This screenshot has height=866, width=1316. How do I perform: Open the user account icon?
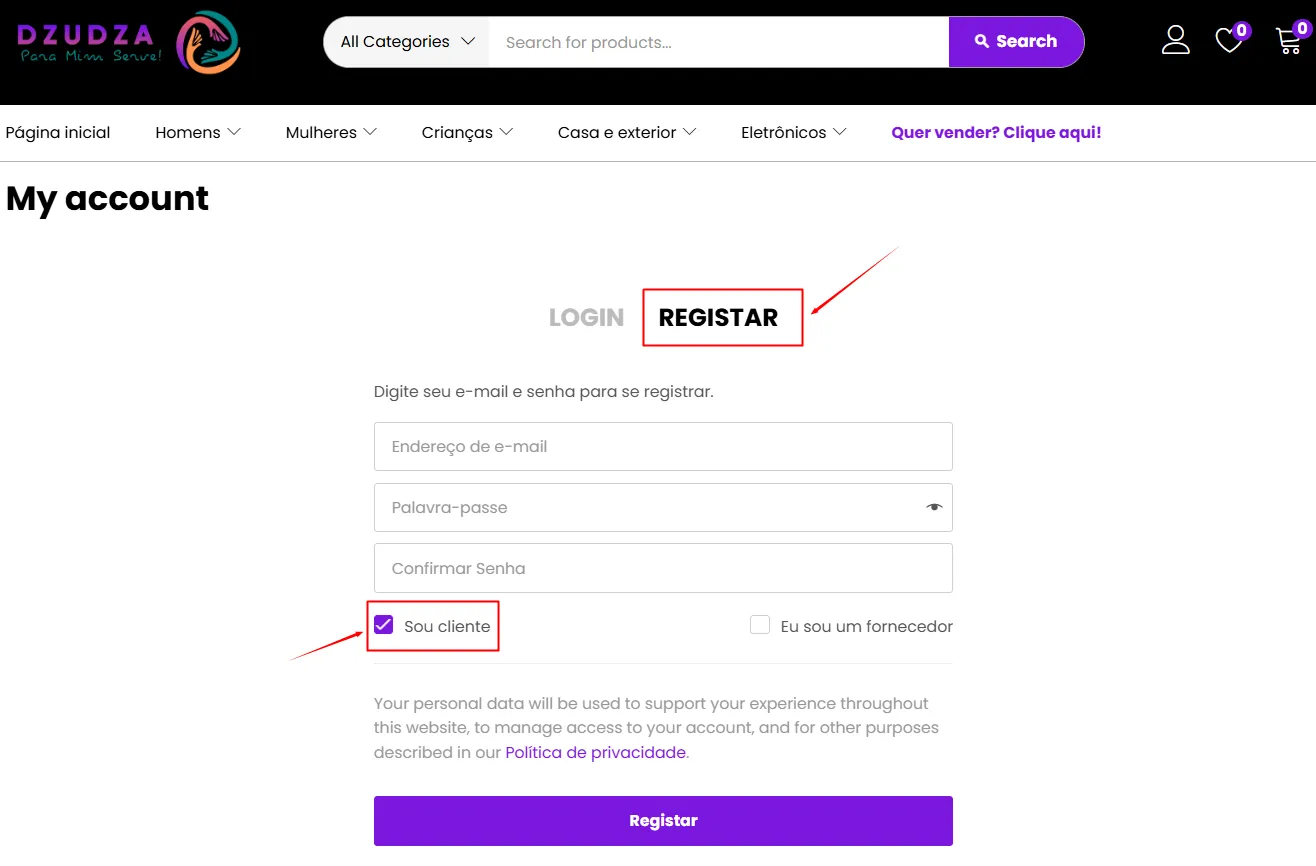point(1176,40)
